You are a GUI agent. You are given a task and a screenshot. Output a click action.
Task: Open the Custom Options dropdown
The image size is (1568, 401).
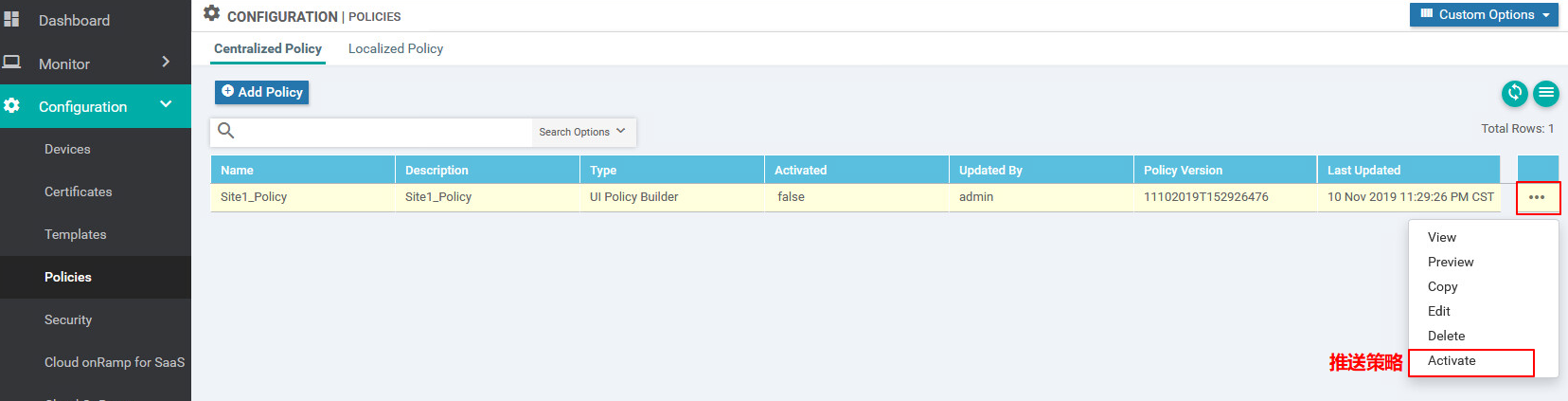[1484, 14]
